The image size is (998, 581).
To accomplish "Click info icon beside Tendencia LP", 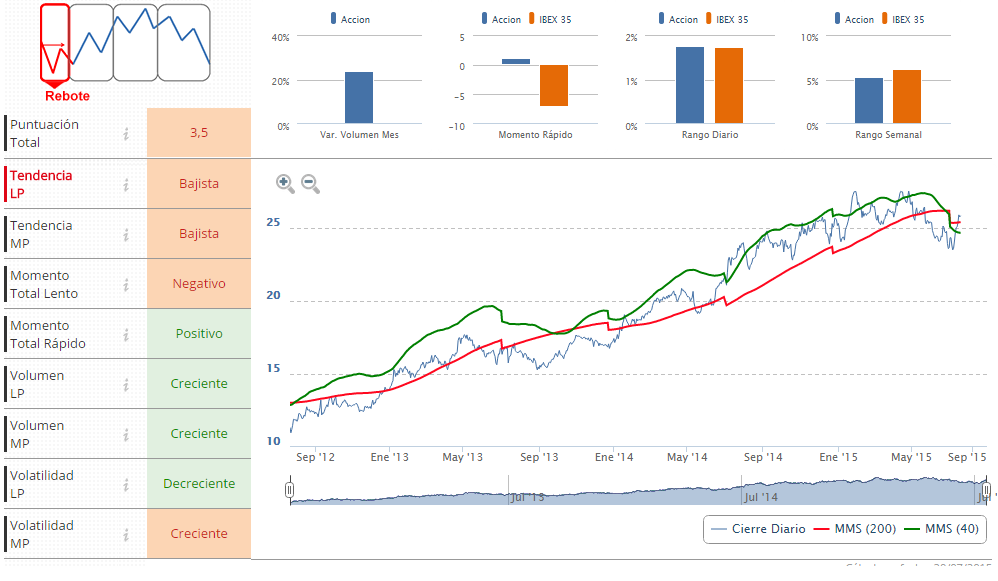I will point(126,184).
